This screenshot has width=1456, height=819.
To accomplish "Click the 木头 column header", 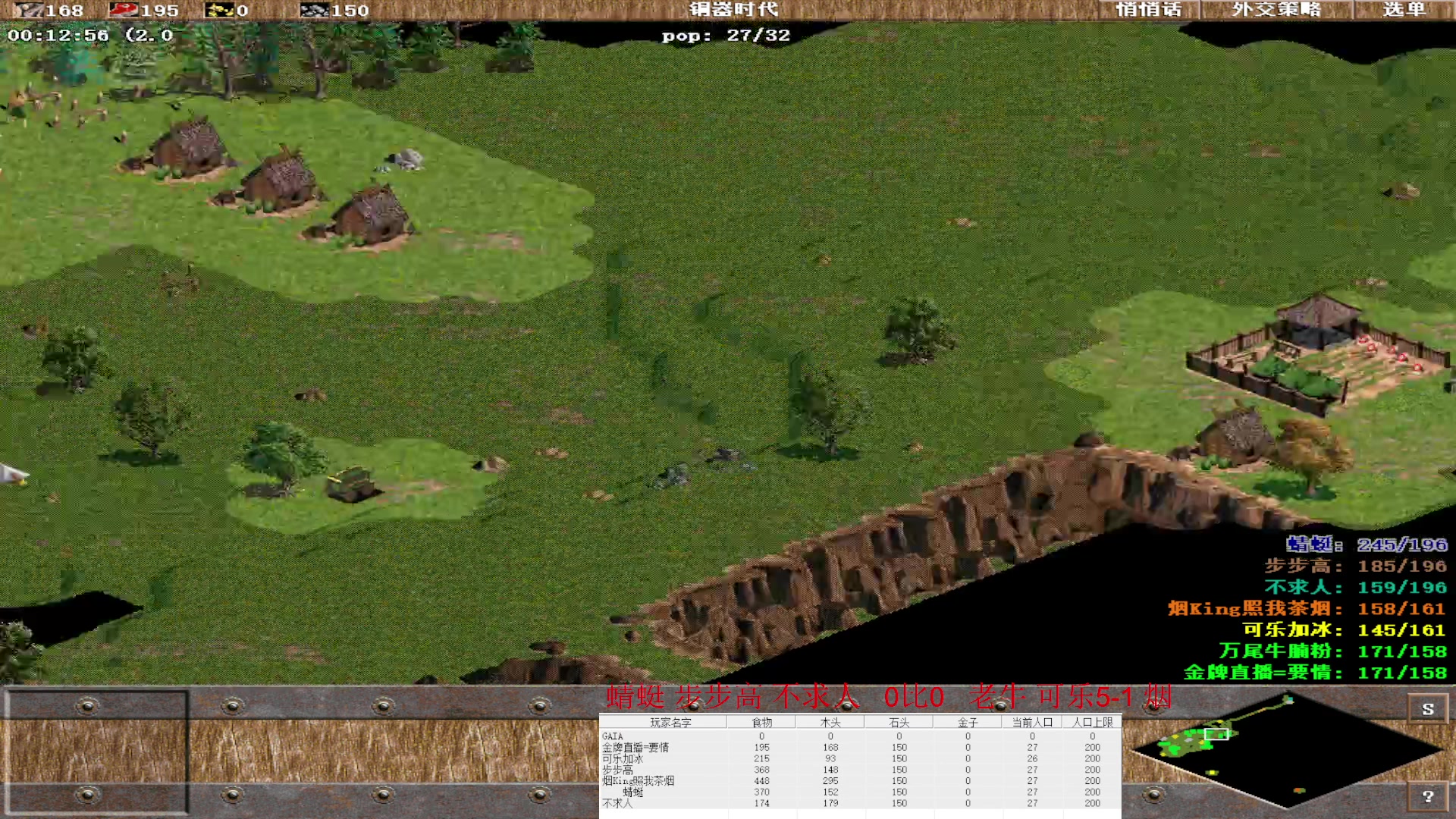I will 830,723.
